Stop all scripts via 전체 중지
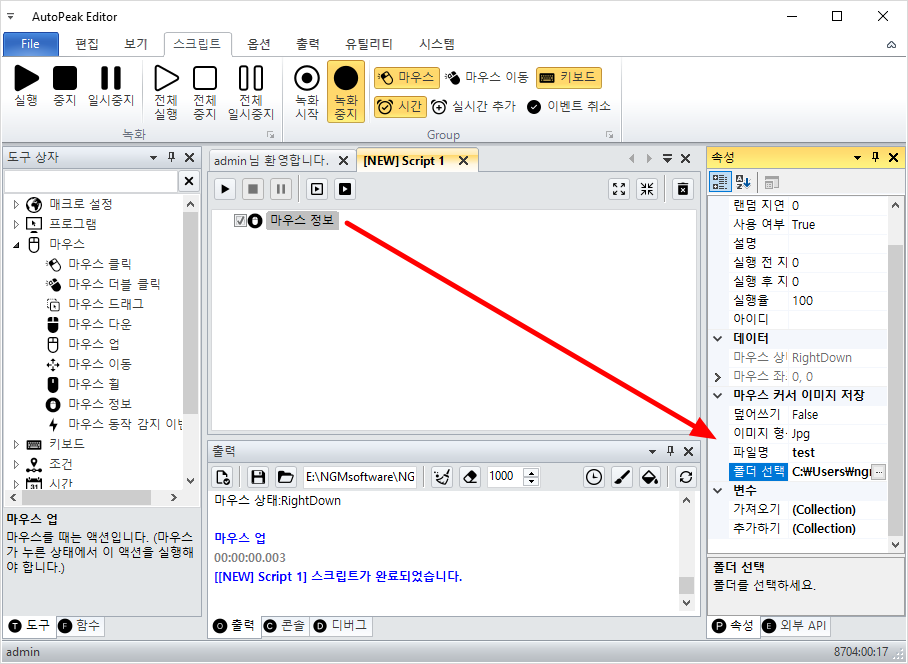 205,93
